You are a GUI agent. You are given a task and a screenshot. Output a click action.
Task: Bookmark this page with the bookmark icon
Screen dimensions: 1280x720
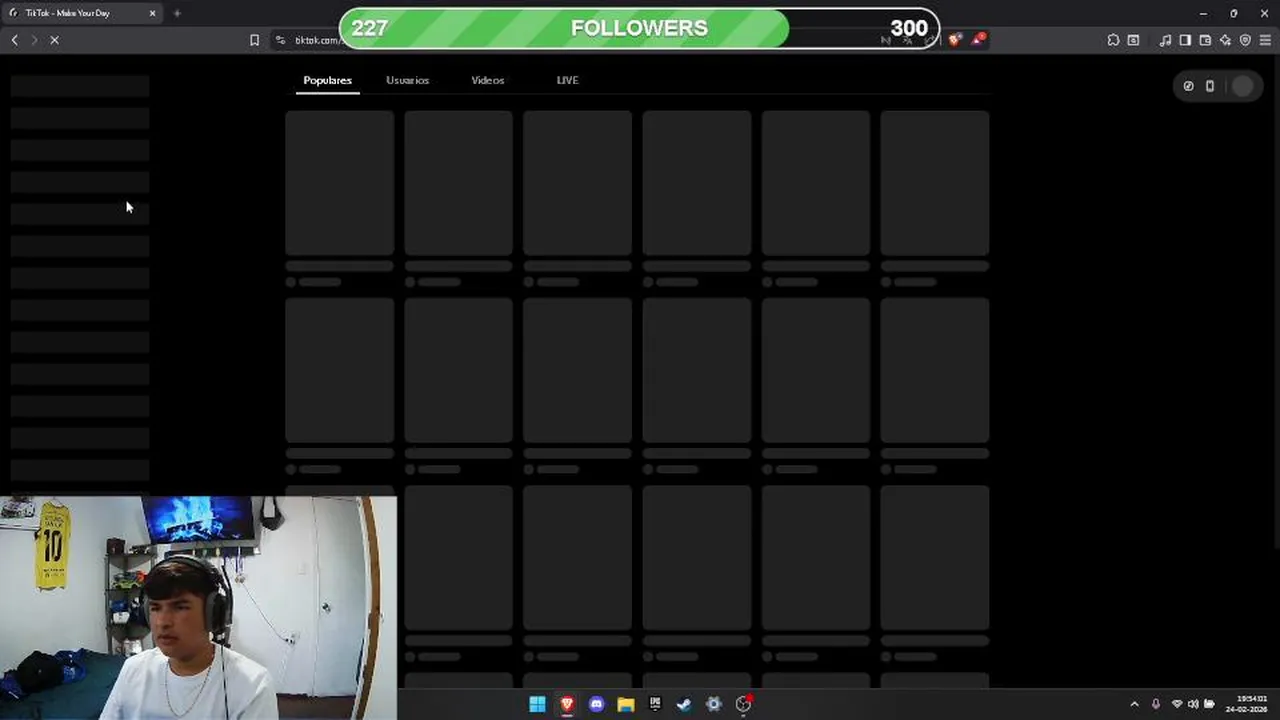tap(254, 40)
